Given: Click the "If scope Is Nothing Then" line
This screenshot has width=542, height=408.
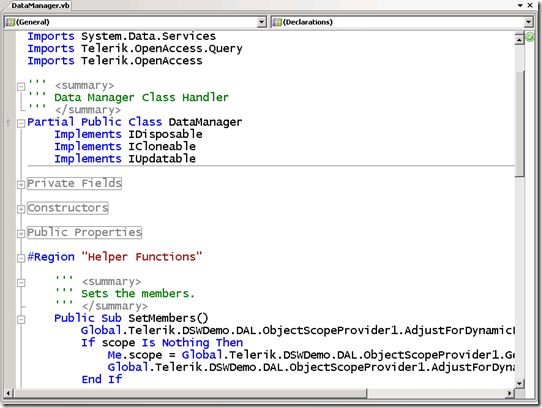Looking at the screenshot, I should pos(162,343).
